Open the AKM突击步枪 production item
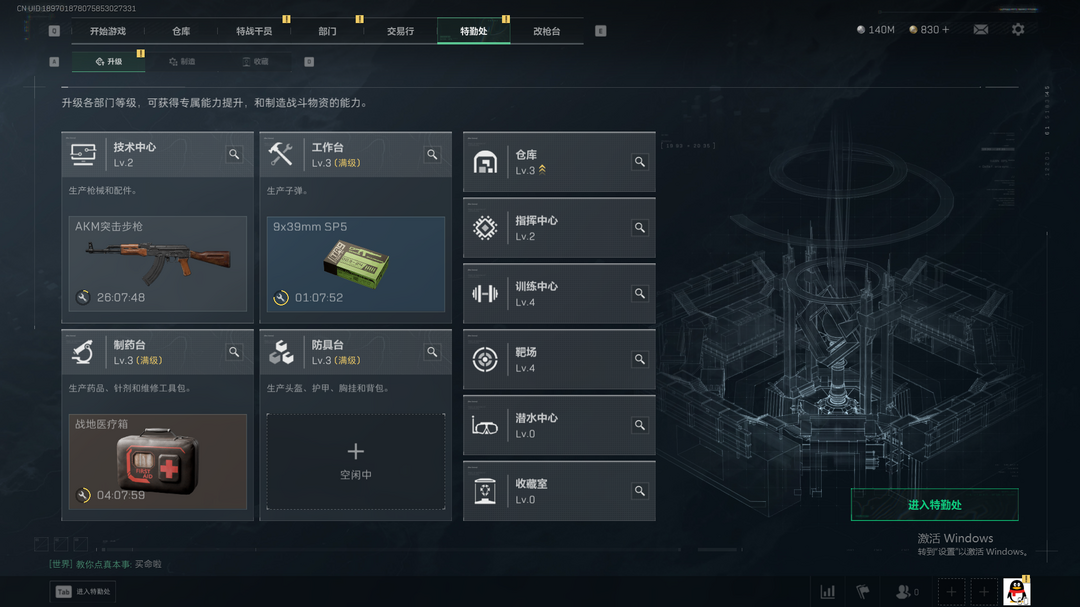Image resolution: width=1080 pixels, height=607 pixels. [158, 264]
